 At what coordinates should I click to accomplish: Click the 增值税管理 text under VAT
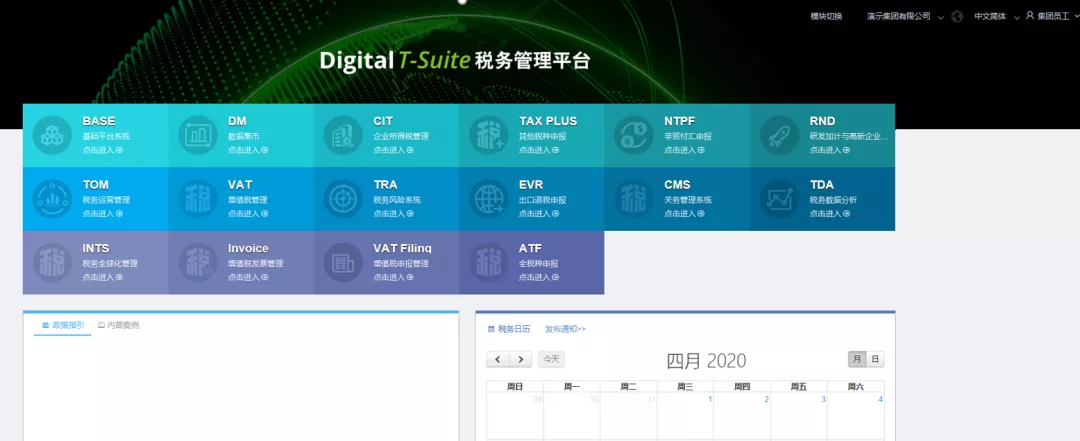(248, 201)
